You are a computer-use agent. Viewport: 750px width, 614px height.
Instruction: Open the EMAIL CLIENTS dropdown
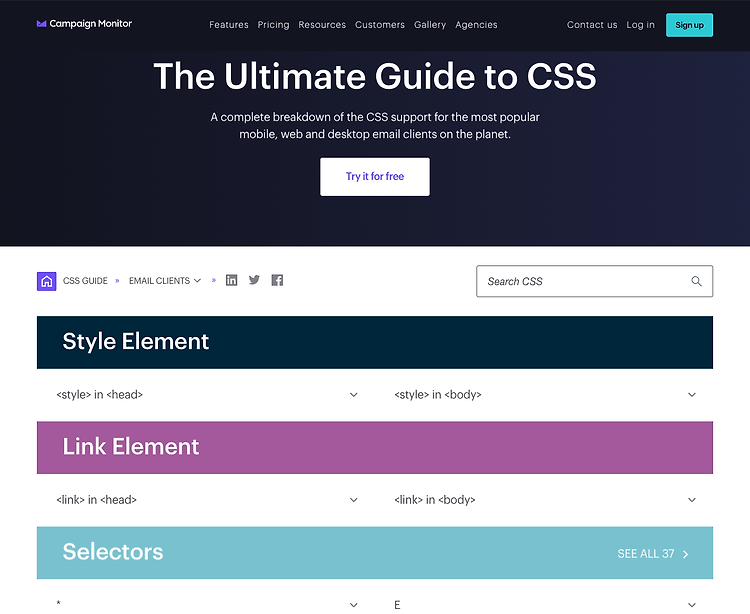tap(165, 281)
